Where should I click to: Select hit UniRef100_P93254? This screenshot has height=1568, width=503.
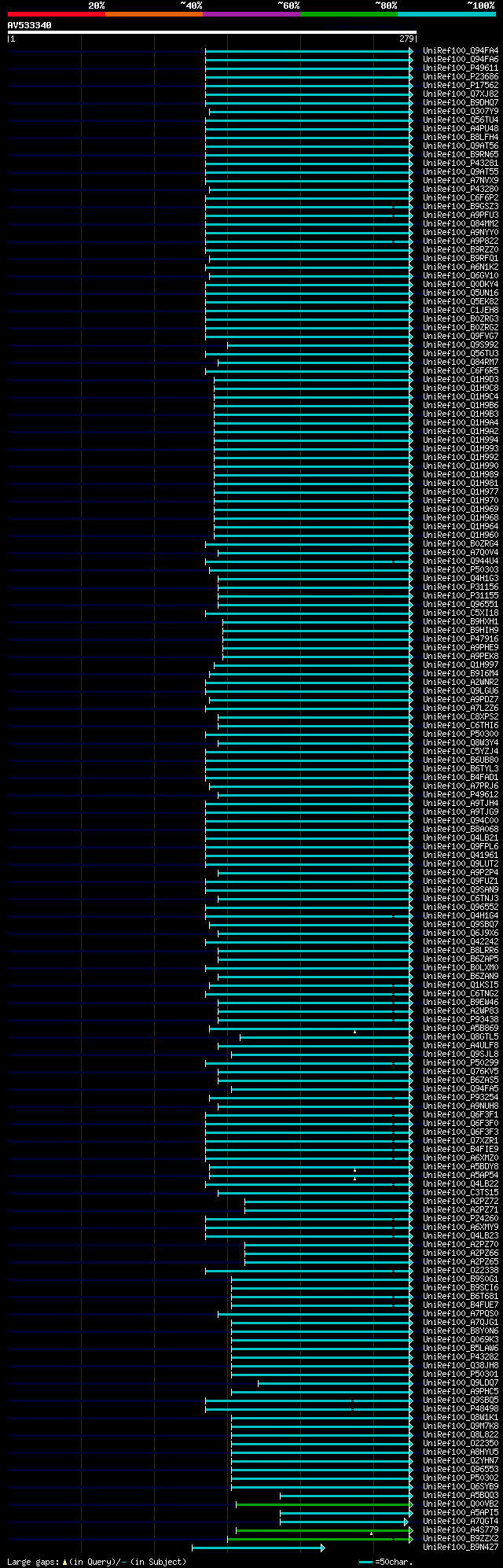(x=461, y=1097)
